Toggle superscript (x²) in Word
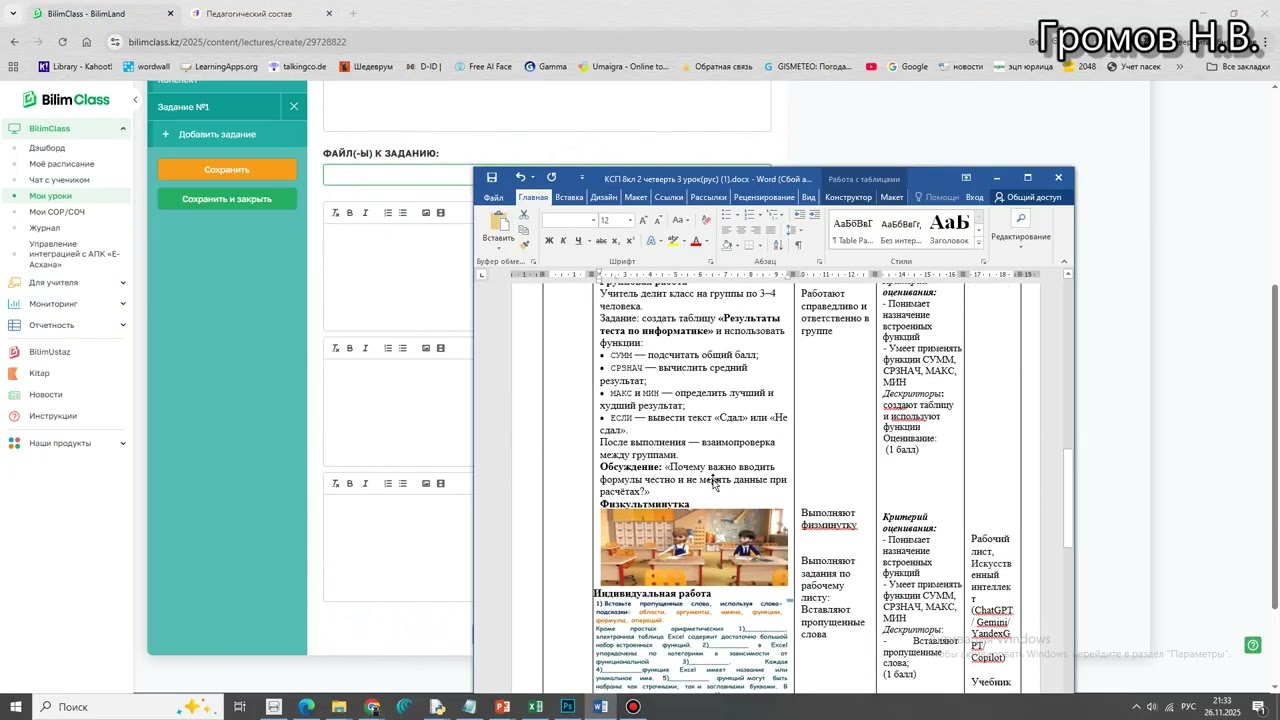1280x720 pixels. (630, 241)
